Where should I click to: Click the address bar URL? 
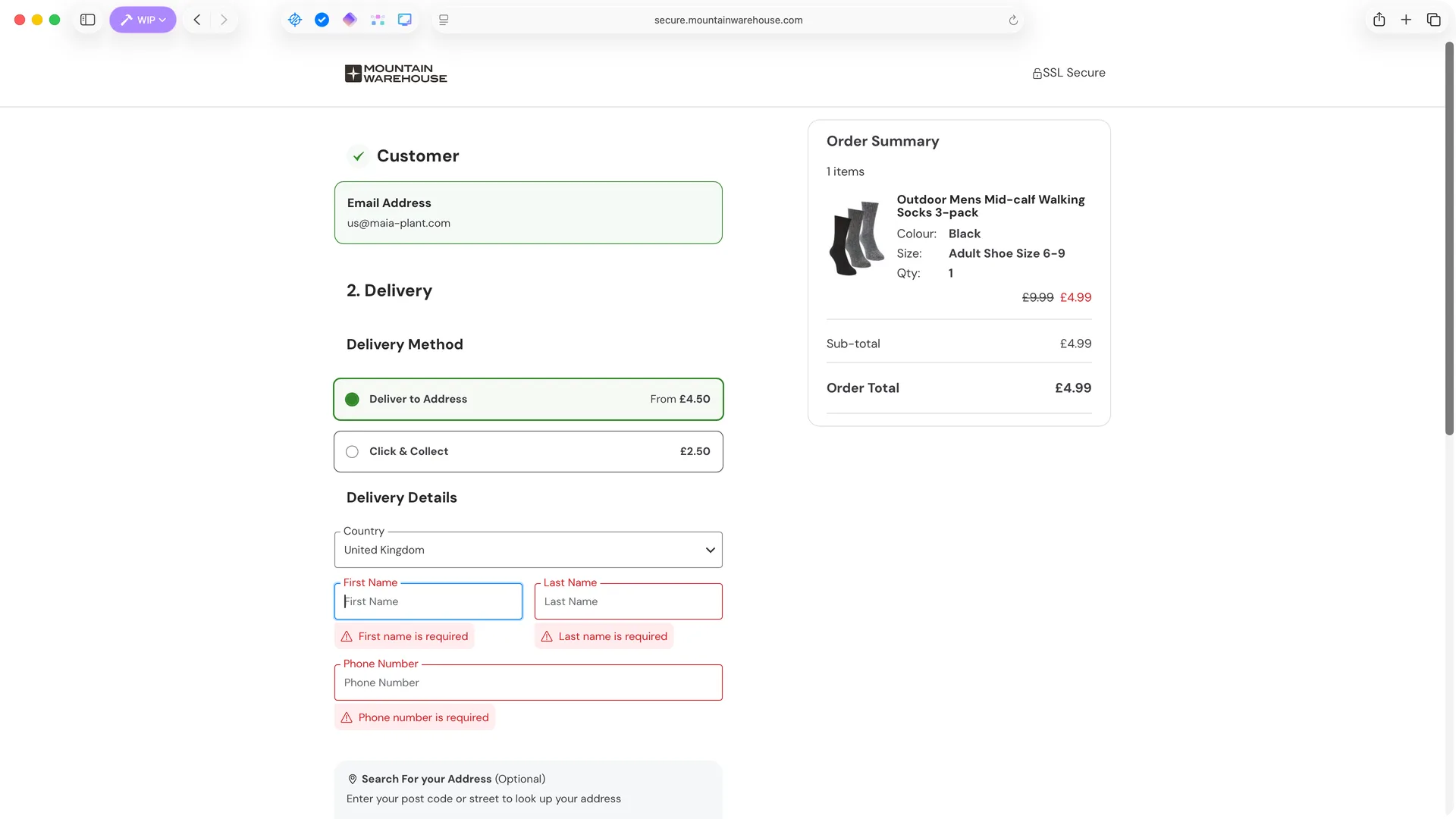coord(728,20)
